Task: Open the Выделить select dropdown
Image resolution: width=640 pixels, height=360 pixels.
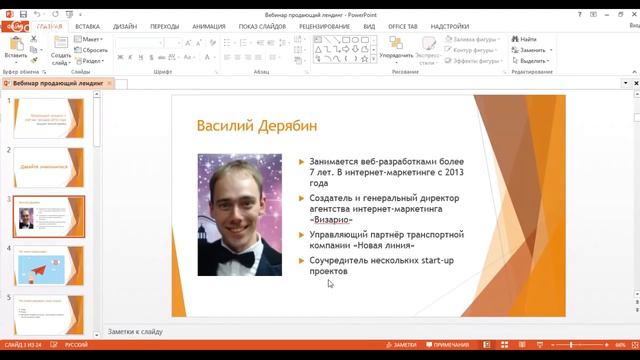Action: pyautogui.click(x=531, y=61)
